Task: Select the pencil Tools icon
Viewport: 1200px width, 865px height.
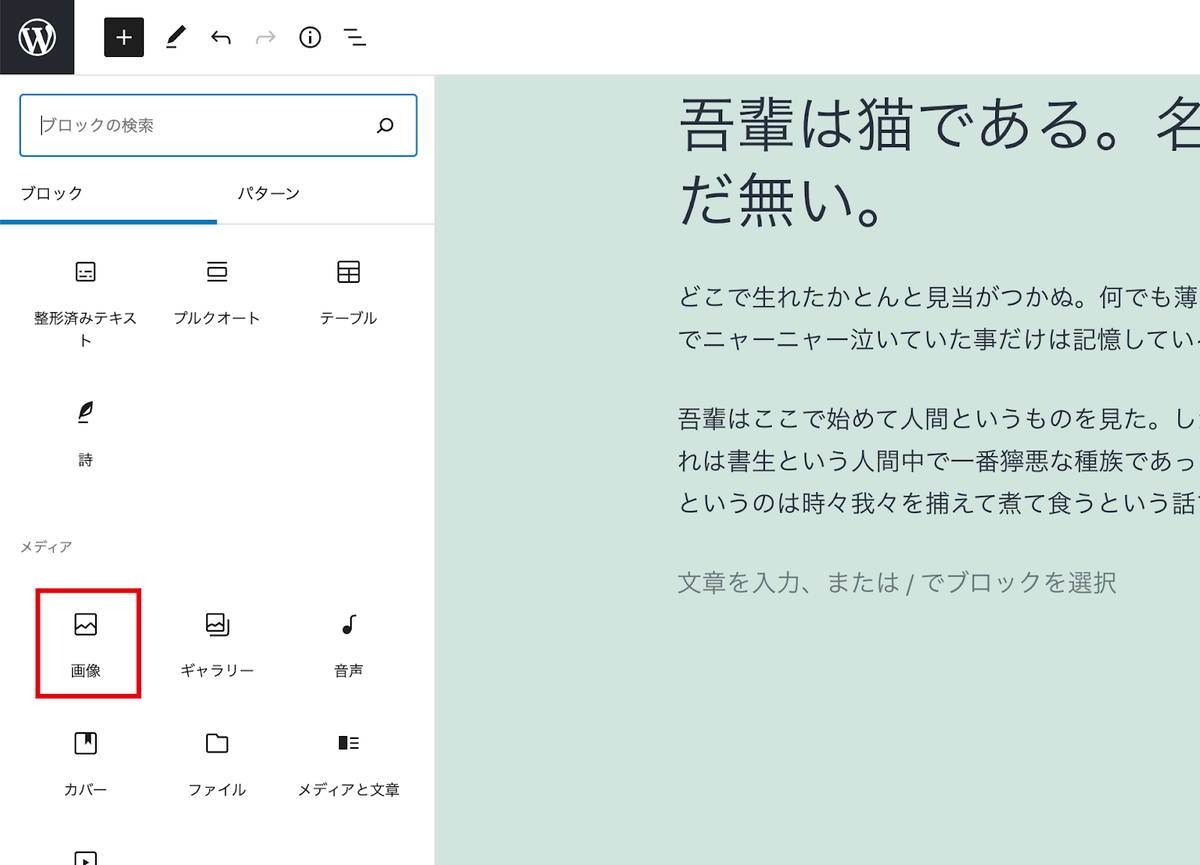Action: click(176, 38)
